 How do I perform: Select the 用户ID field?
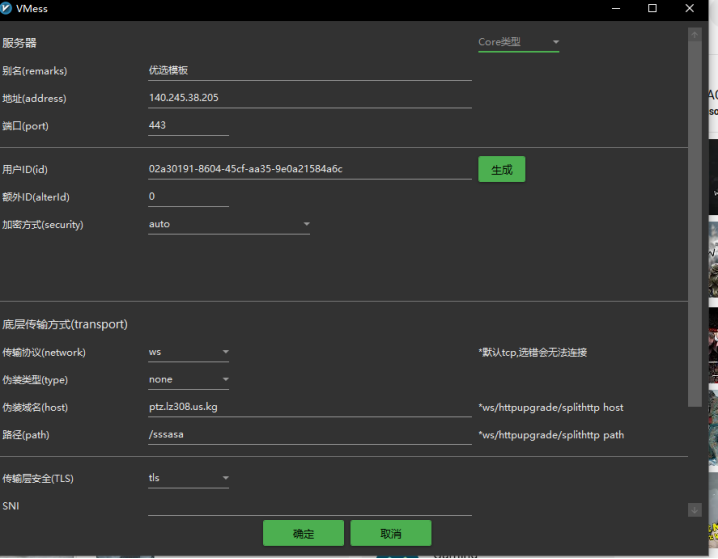pyautogui.click(x=309, y=169)
